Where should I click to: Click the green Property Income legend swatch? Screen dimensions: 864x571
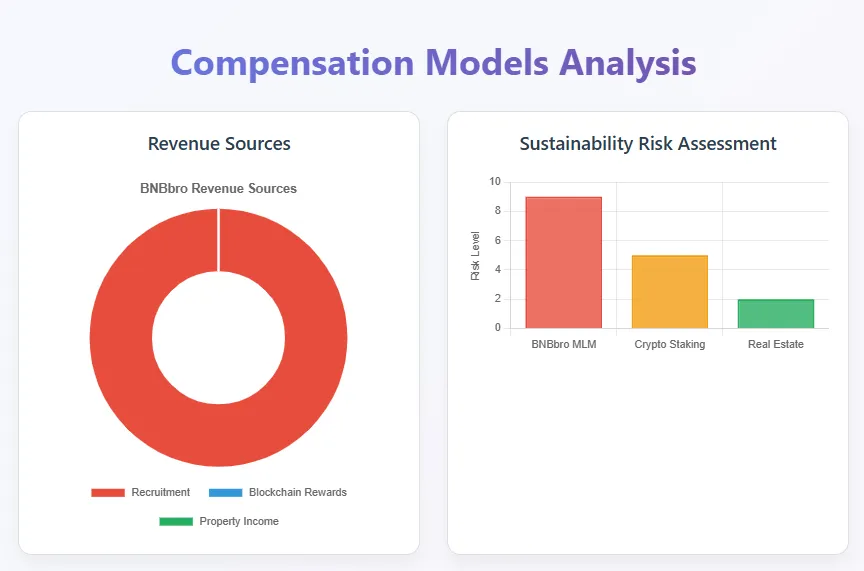pyautogui.click(x=175, y=521)
